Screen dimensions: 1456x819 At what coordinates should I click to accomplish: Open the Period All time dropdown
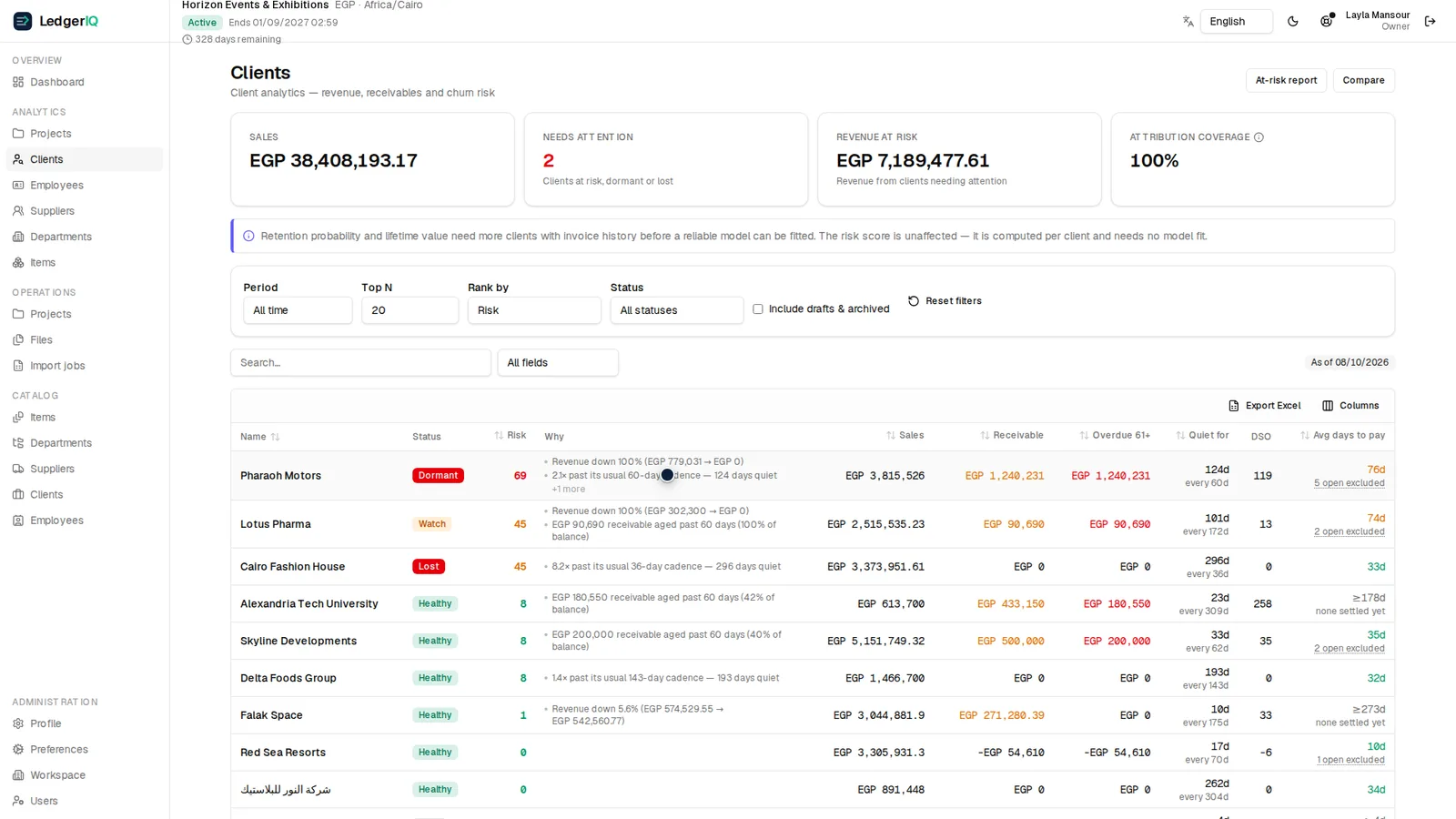298,310
